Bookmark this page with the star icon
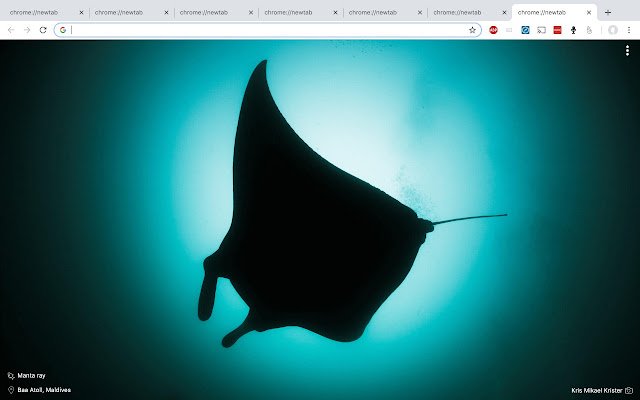640x400 pixels. (472, 30)
